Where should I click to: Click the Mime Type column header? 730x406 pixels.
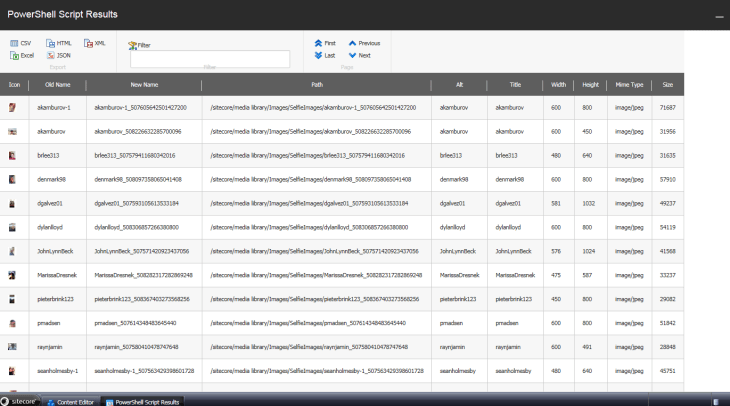(x=629, y=85)
